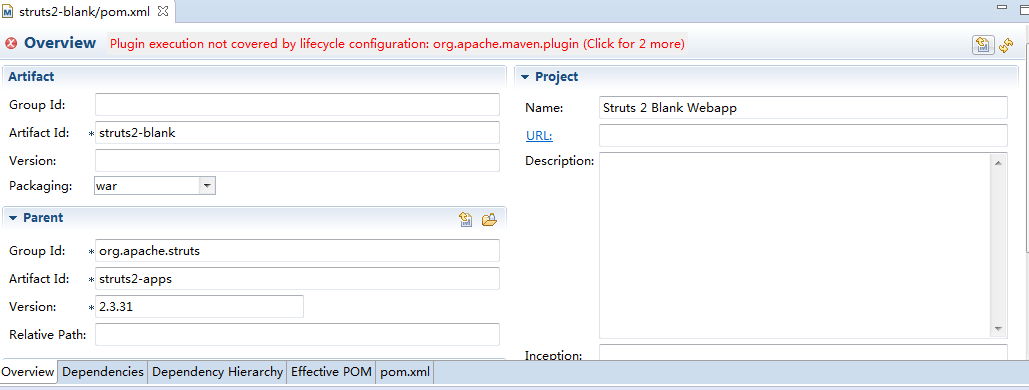Click the Project URL input field

tap(803, 136)
